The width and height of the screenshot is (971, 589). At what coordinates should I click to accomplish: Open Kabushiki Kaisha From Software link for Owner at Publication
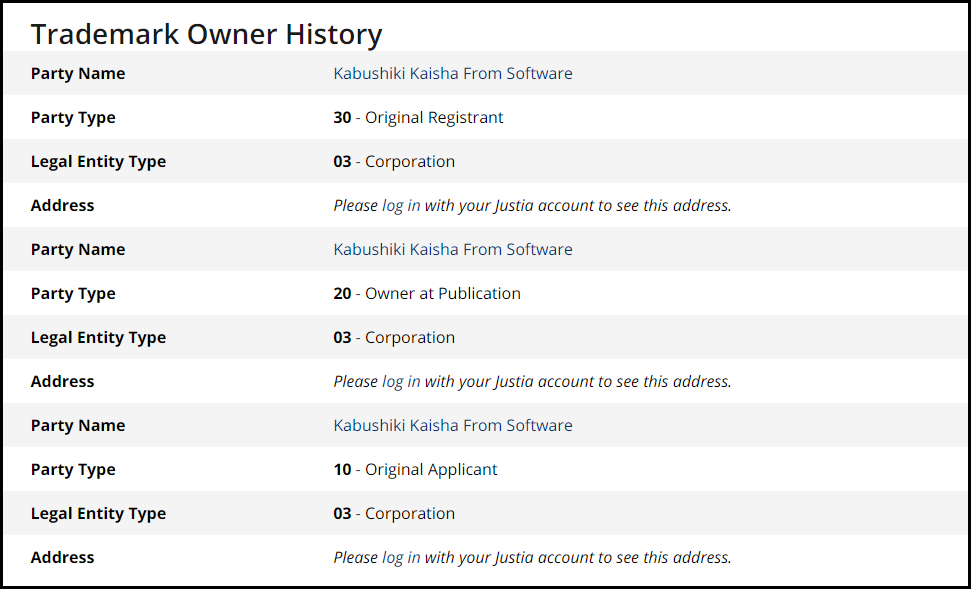click(453, 249)
